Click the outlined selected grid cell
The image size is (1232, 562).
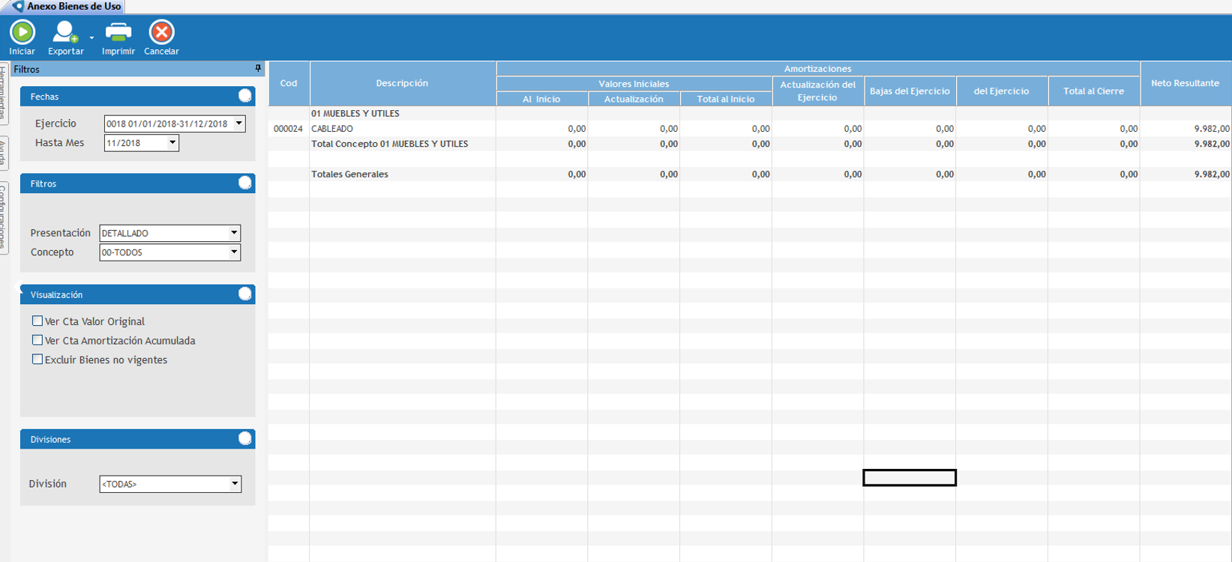click(x=910, y=478)
